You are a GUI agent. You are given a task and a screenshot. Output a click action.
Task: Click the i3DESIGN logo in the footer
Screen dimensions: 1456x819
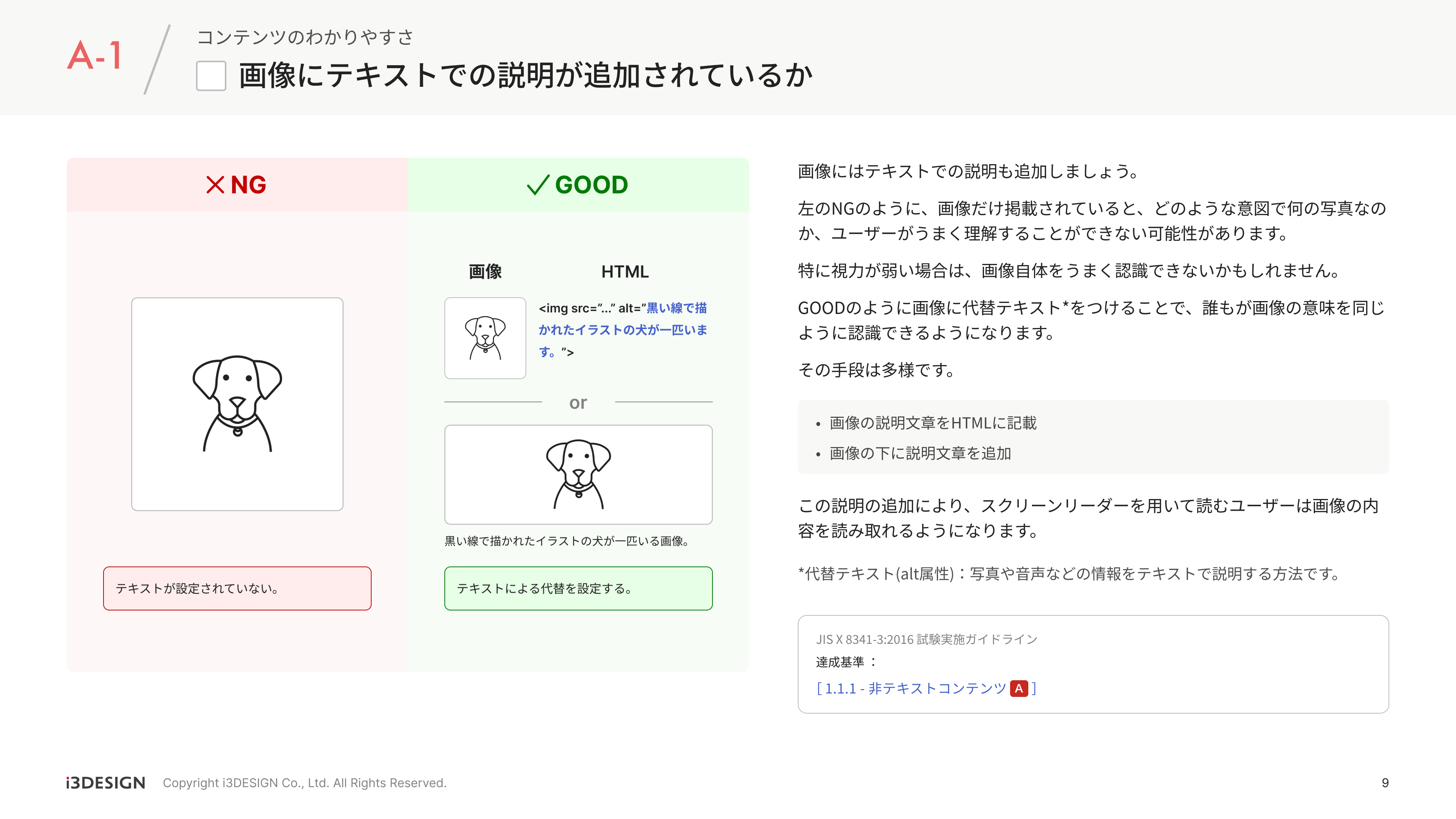(x=106, y=783)
